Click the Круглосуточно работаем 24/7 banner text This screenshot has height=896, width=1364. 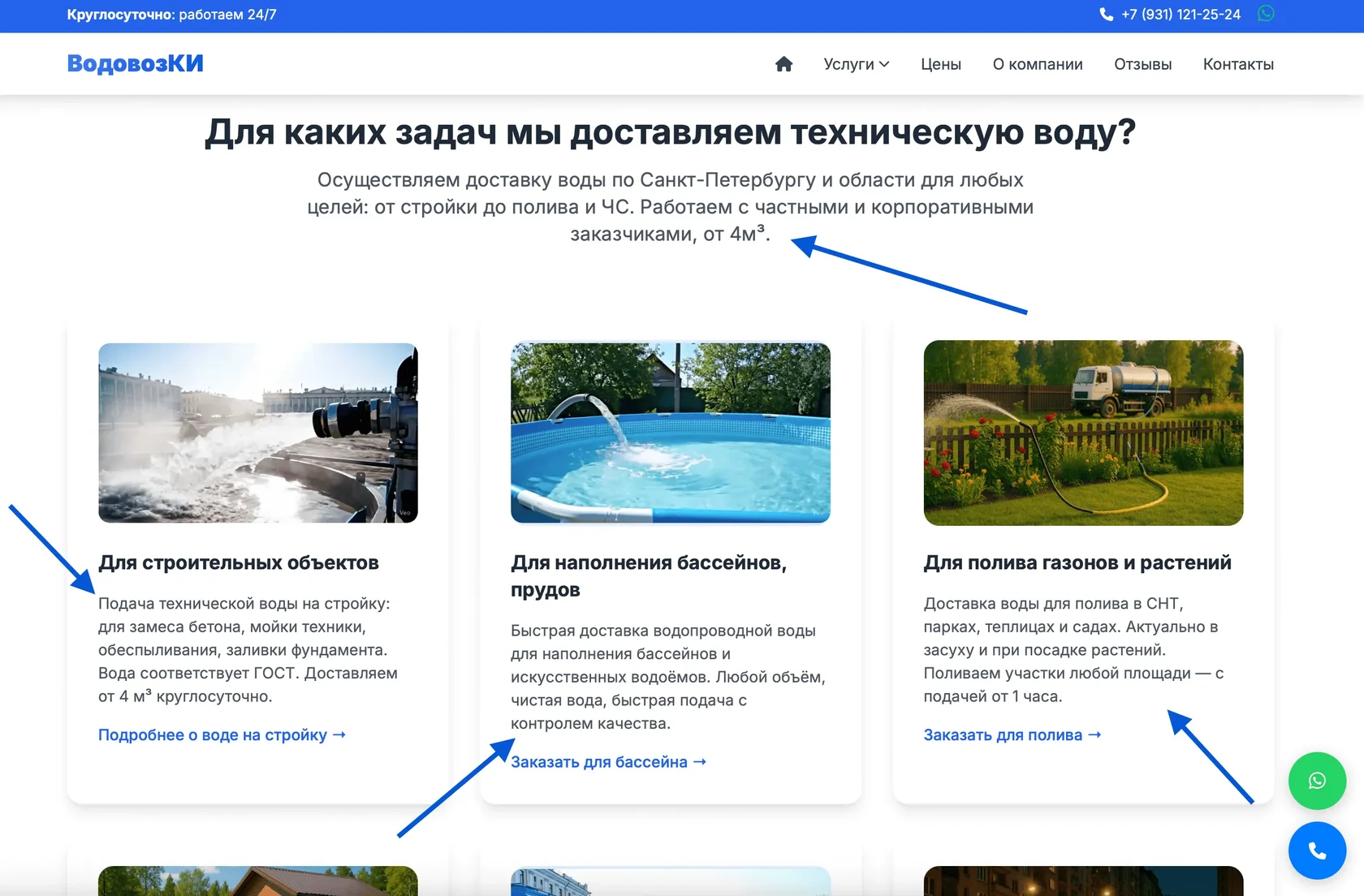(172, 14)
